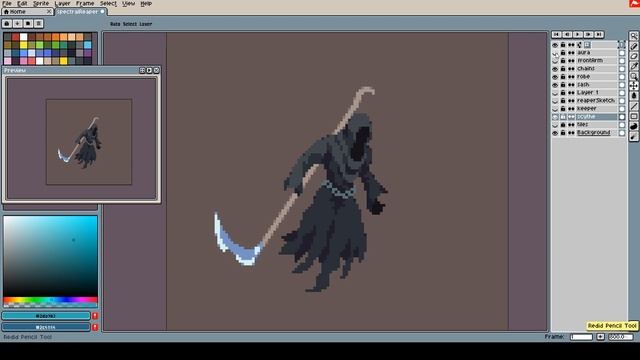Select the Contour tool
This screenshot has height=360, width=640.
[633, 127]
